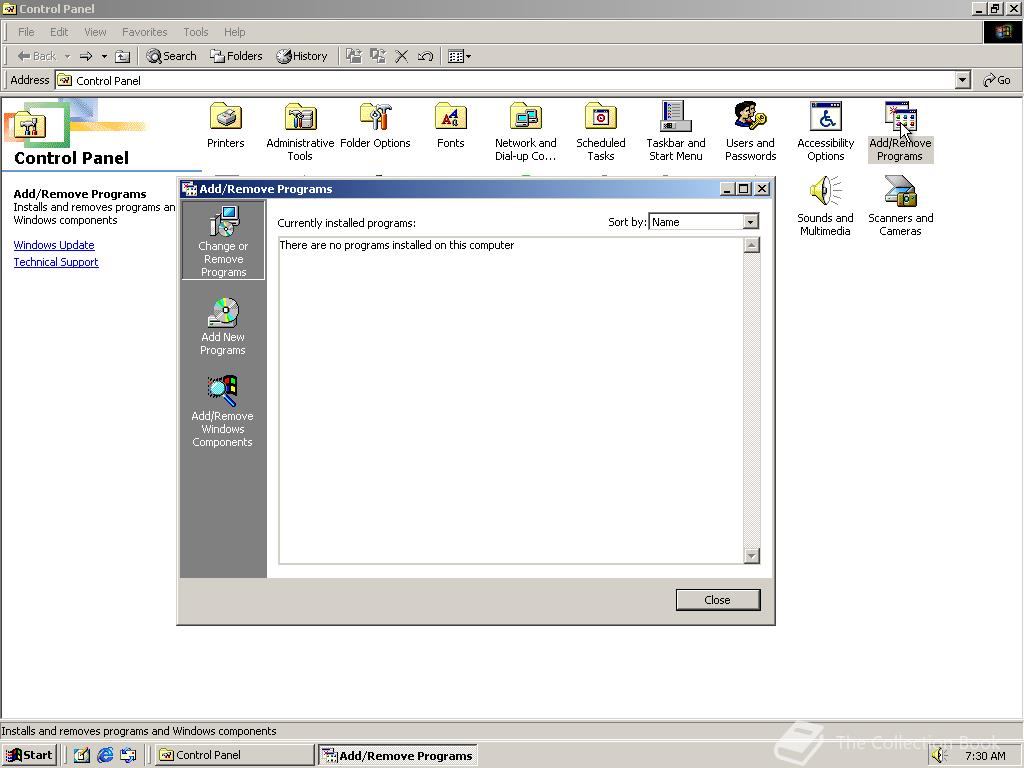Expand the Forward history dropdown arrow

tap(104, 56)
